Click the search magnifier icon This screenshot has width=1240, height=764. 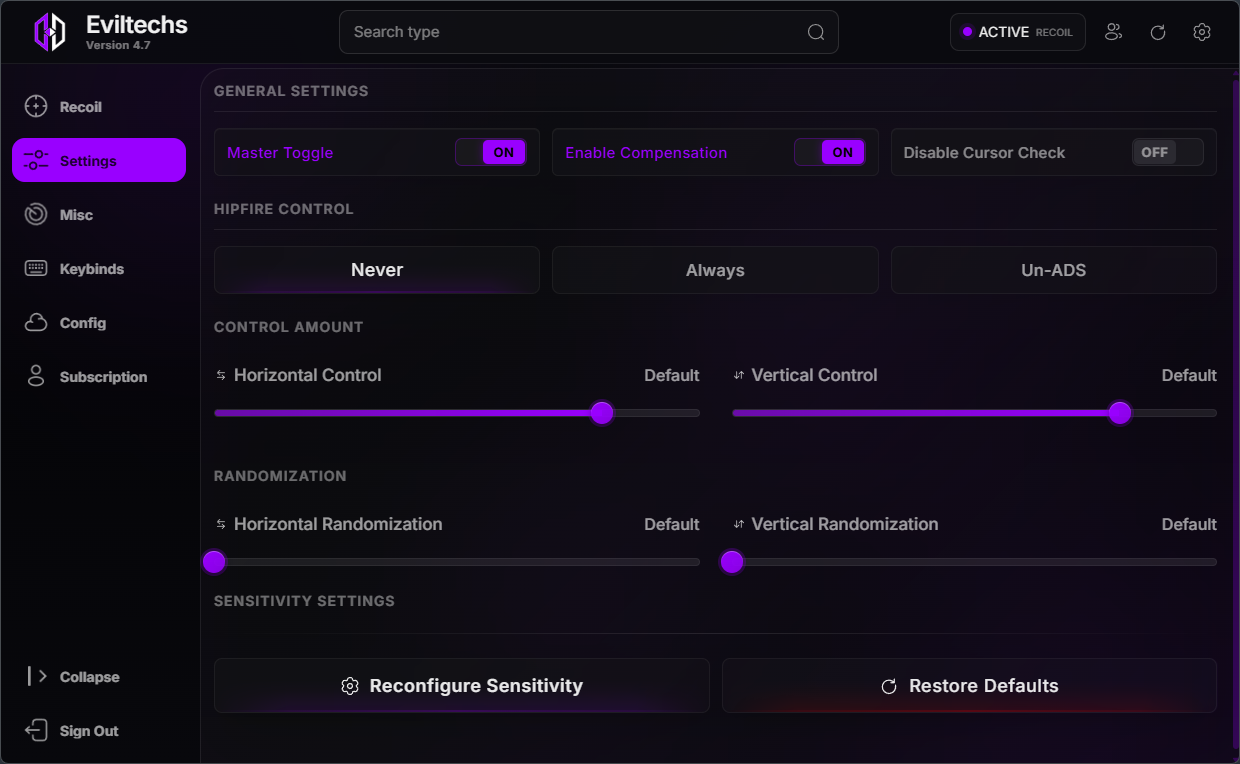[816, 32]
